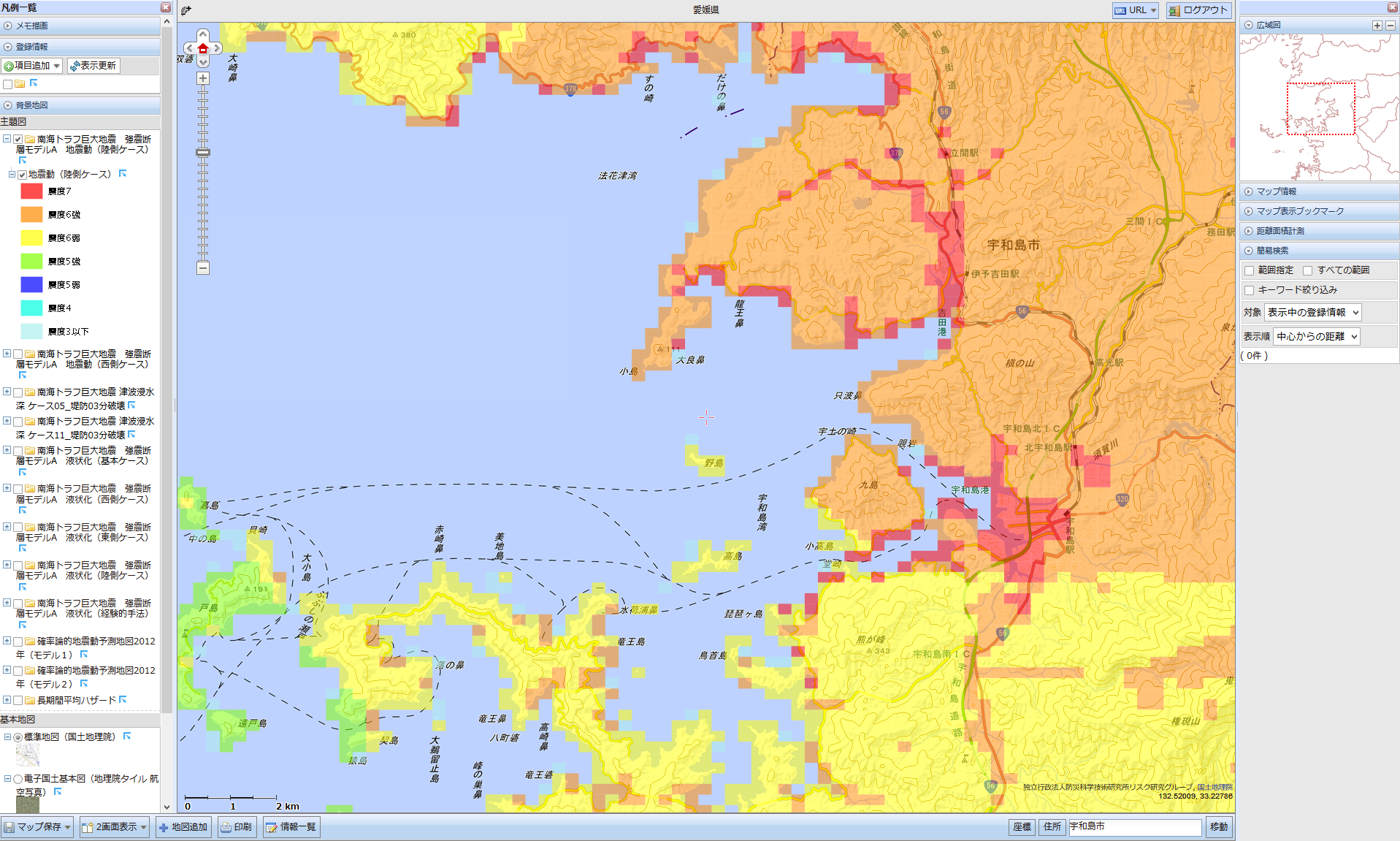Click the 標準地図 thumbnail preview
The image size is (1400, 841).
pos(28,755)
